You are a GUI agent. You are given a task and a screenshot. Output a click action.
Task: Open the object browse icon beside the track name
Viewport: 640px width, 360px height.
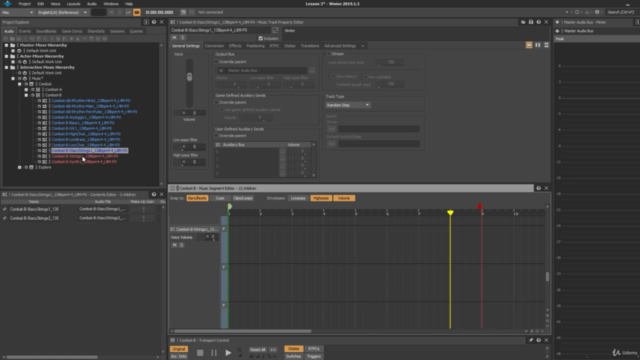point(275,30)
